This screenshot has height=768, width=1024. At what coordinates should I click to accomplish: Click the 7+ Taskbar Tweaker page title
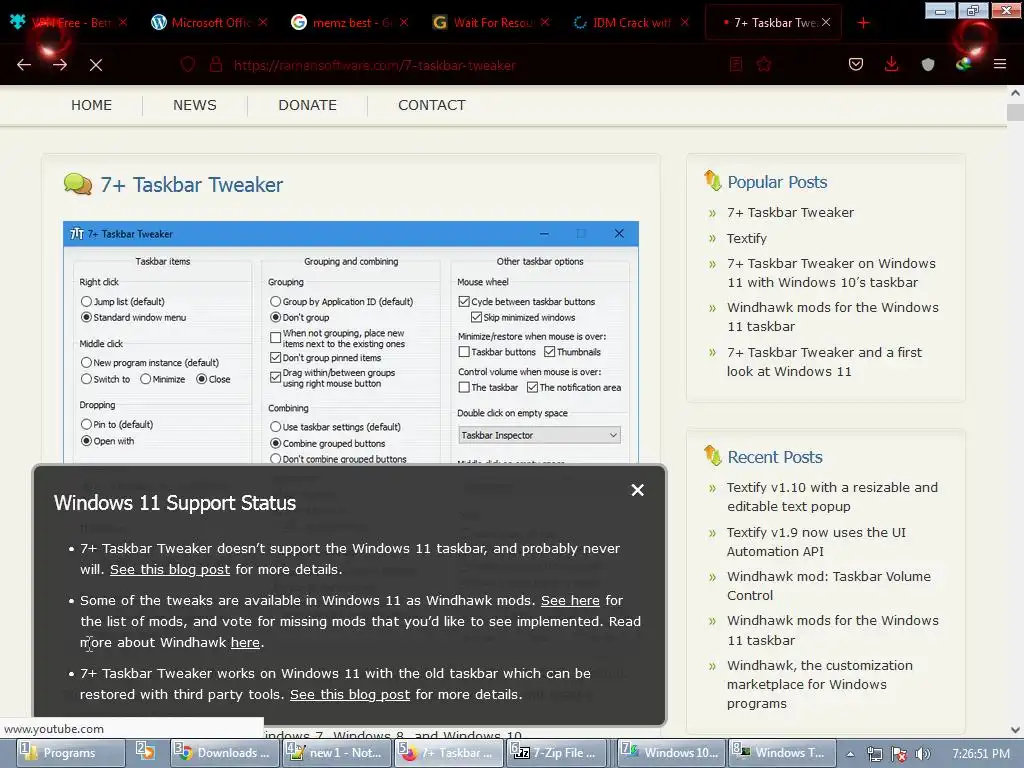[191, 185]
